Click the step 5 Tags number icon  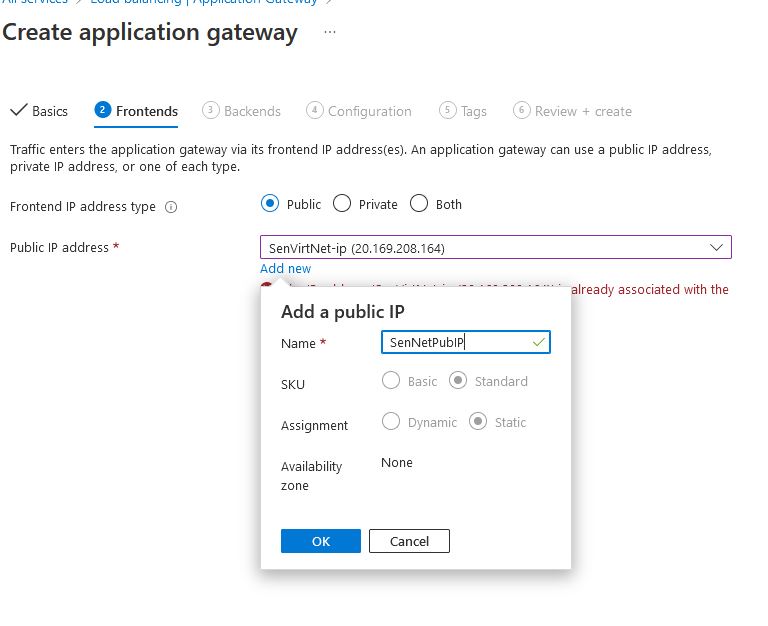point(447,110)
